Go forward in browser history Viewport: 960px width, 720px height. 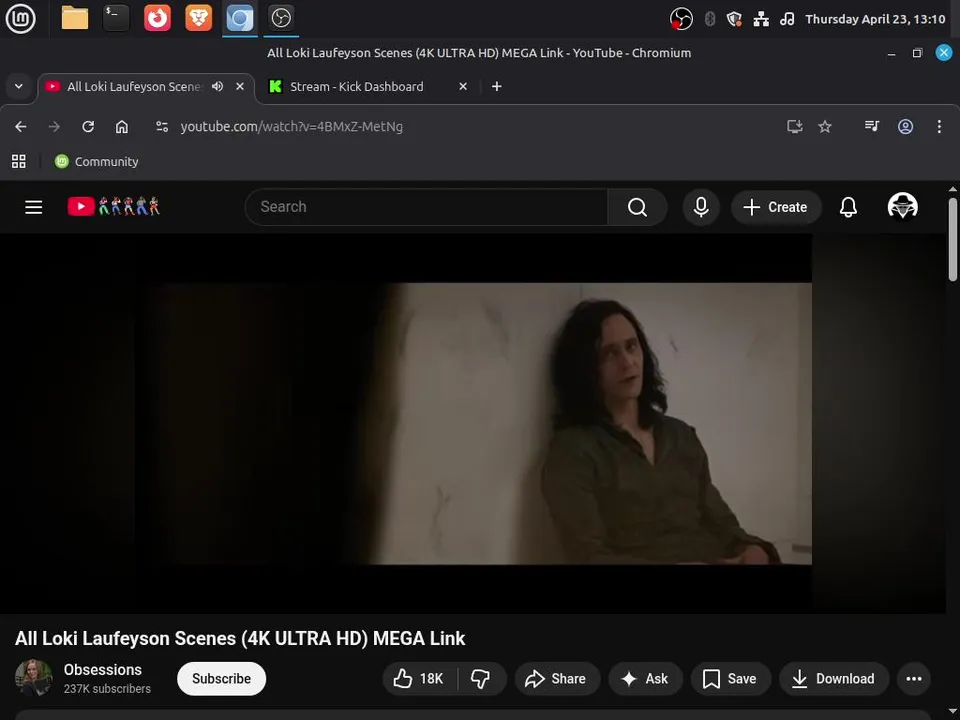54,127
